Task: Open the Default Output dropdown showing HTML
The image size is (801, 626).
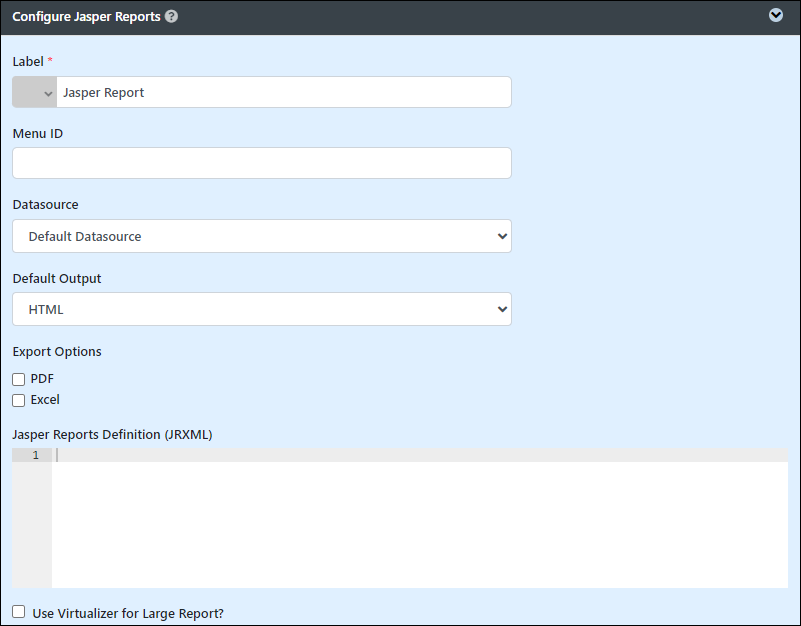Action: click(262, 309)
